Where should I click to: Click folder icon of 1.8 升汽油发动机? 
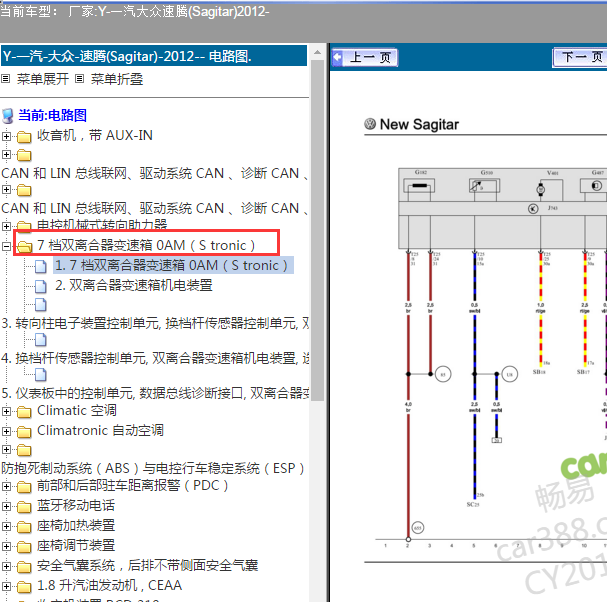tap(24, 587)
